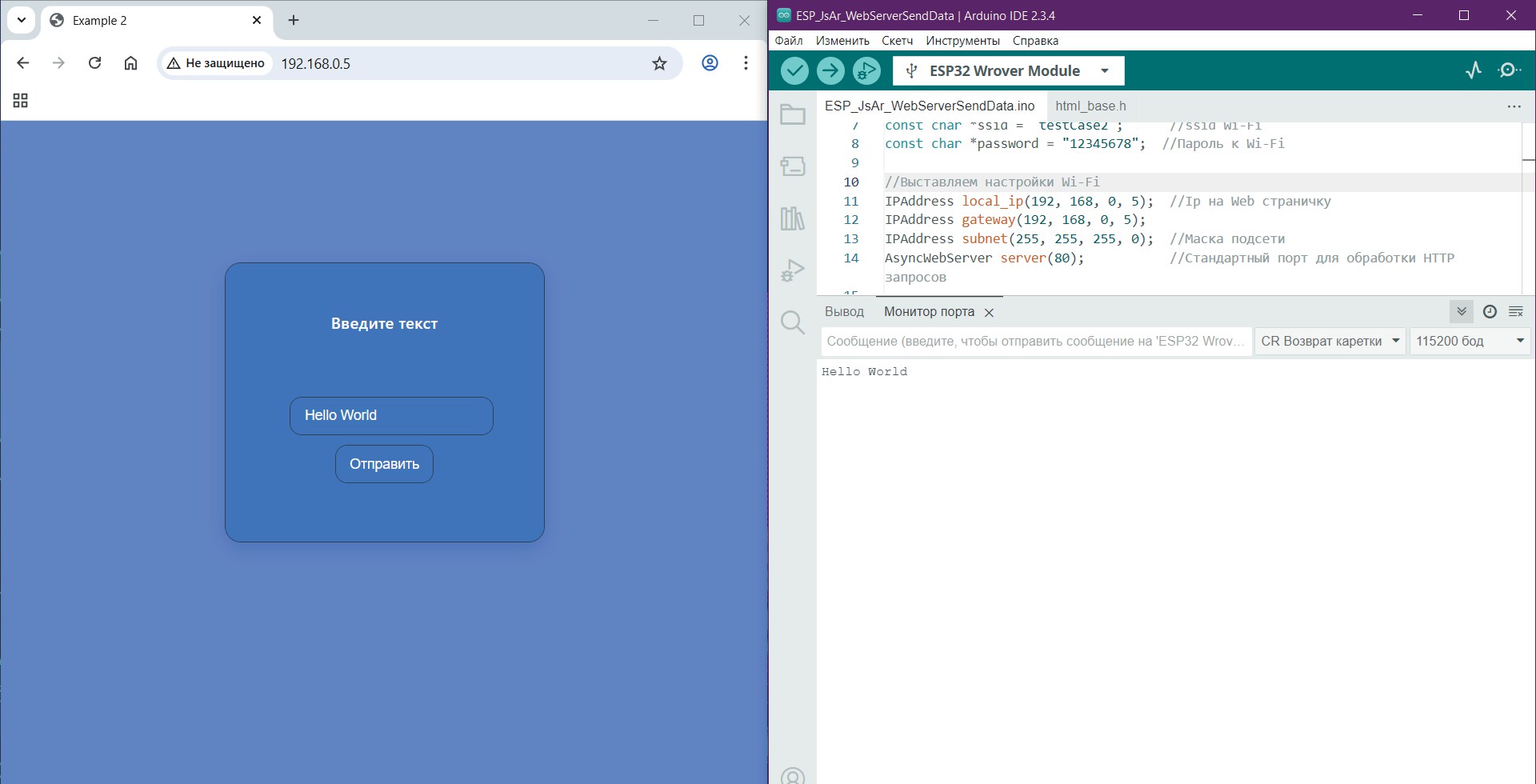Open the 115200 baud rate dropdown

point(1470,342)
